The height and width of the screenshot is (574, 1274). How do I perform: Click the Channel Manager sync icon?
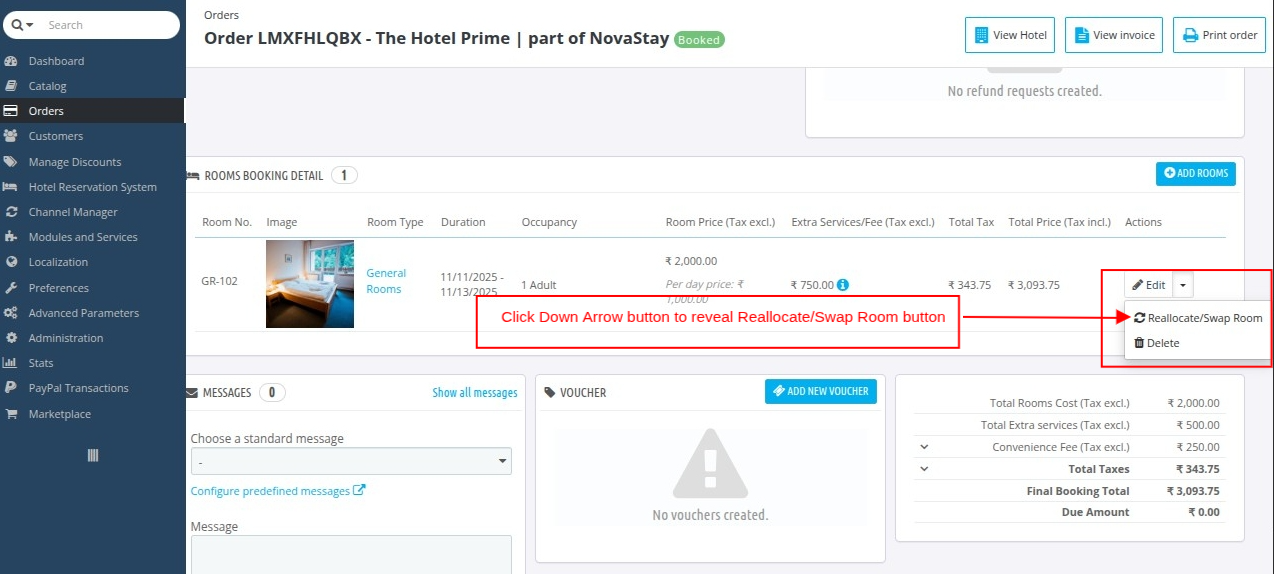tap(11, 212)
